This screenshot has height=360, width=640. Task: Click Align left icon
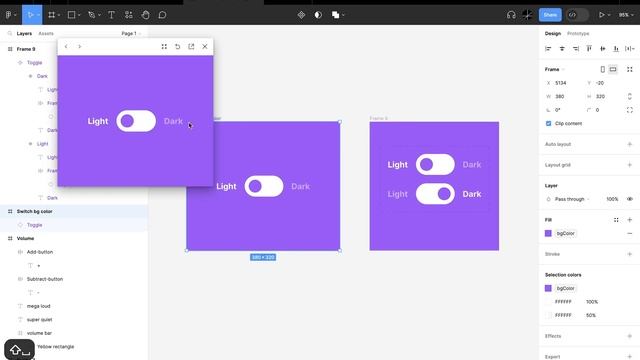(x=548, y=49)
